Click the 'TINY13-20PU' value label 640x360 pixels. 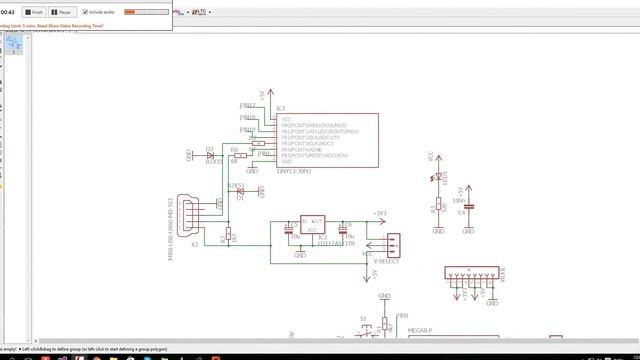point(293,171)
